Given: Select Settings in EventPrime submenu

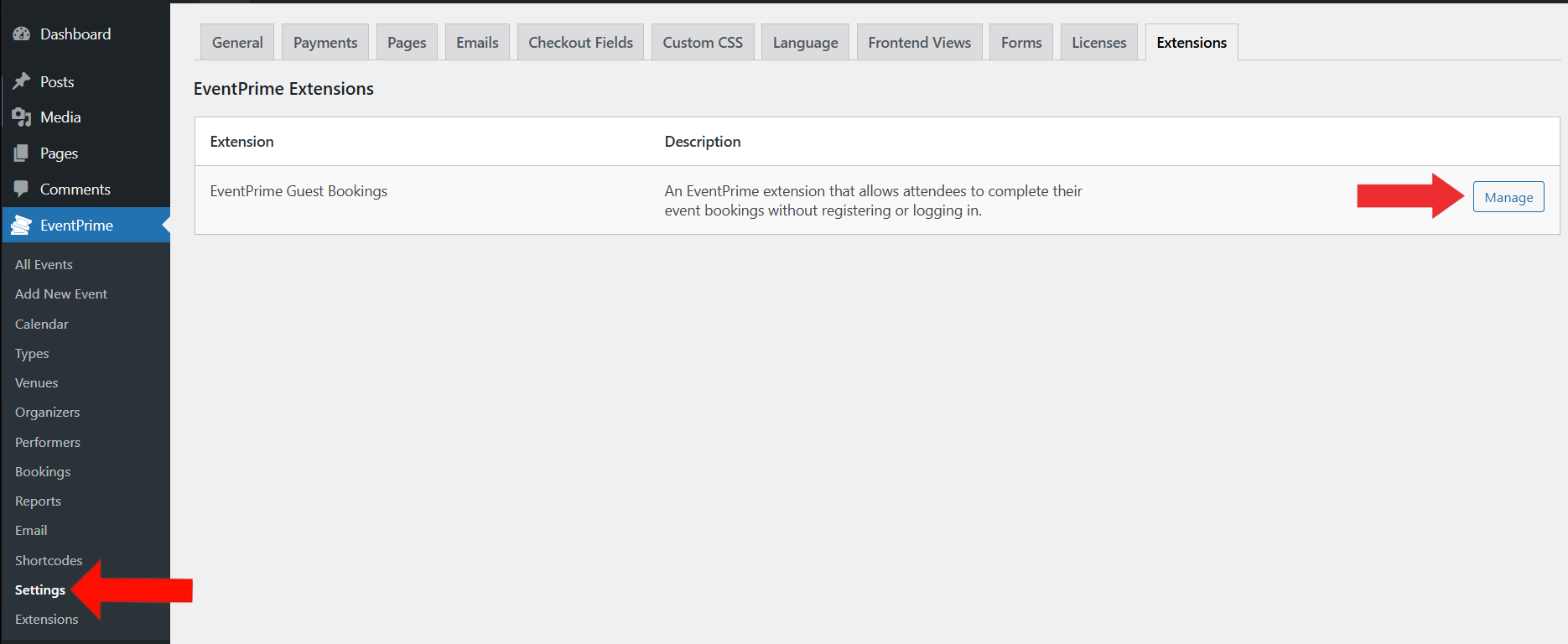Looking at the screenshot, I should pos(40,590).
